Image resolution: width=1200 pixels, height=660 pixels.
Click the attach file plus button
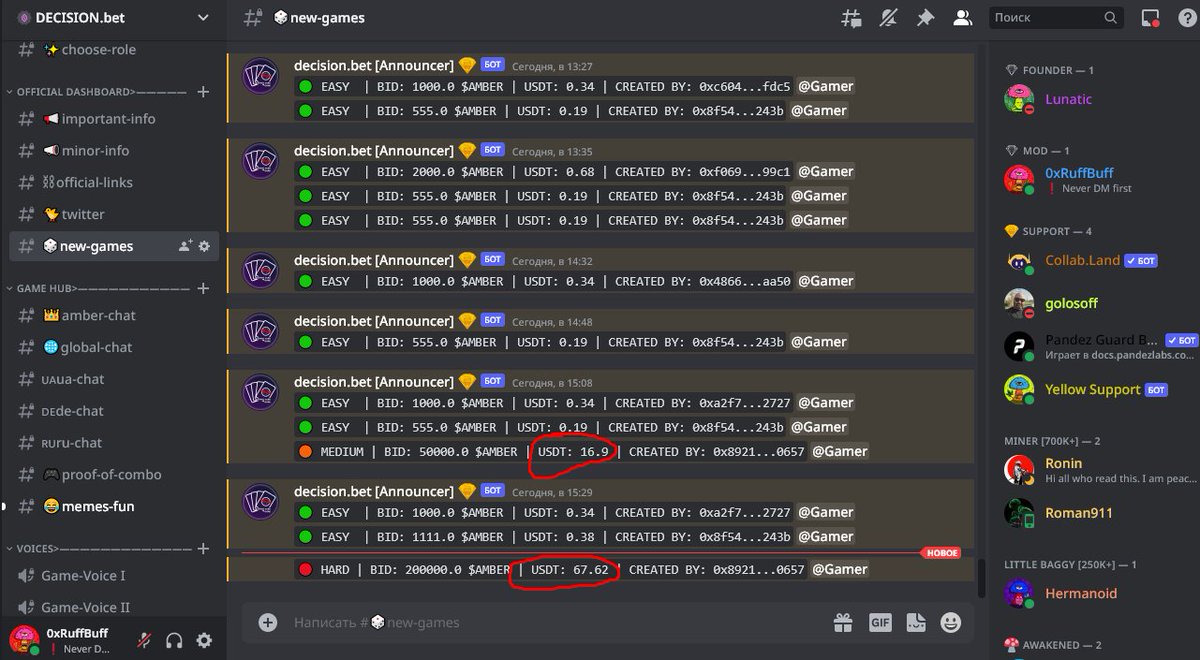[267, 622]
